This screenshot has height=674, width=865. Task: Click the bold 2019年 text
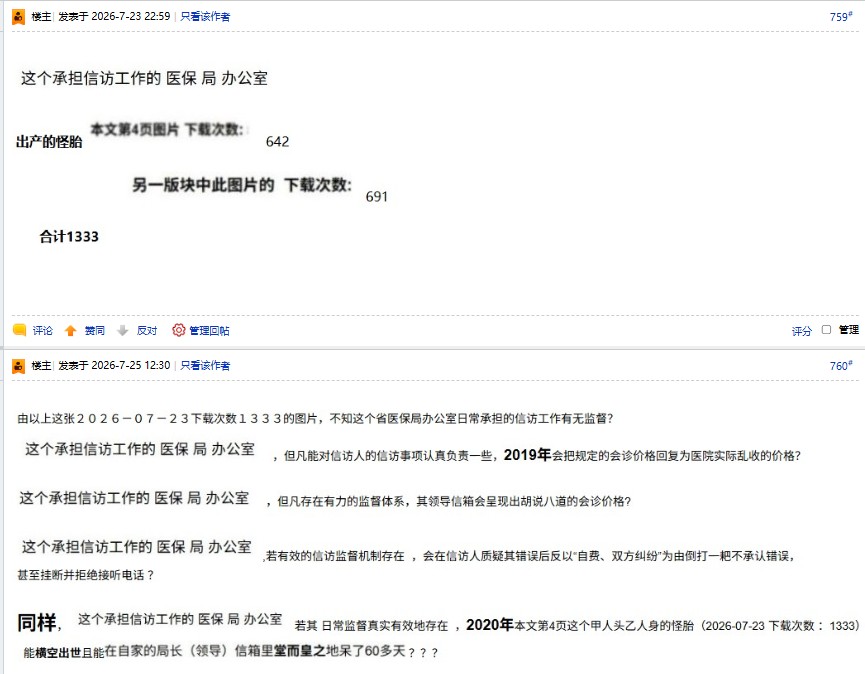point(527,455)
